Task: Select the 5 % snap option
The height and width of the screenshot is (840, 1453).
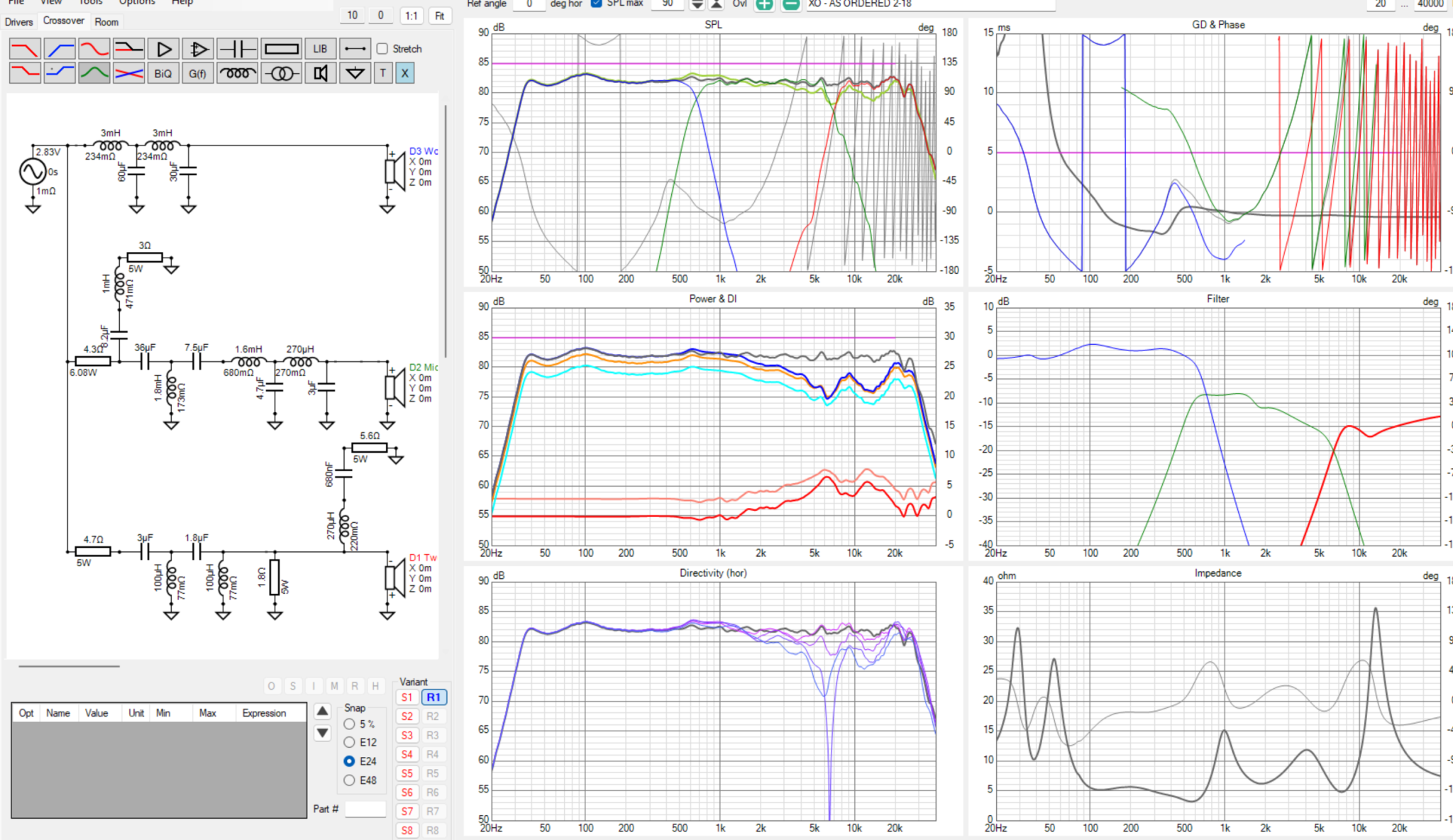Action: click(349, 724)
